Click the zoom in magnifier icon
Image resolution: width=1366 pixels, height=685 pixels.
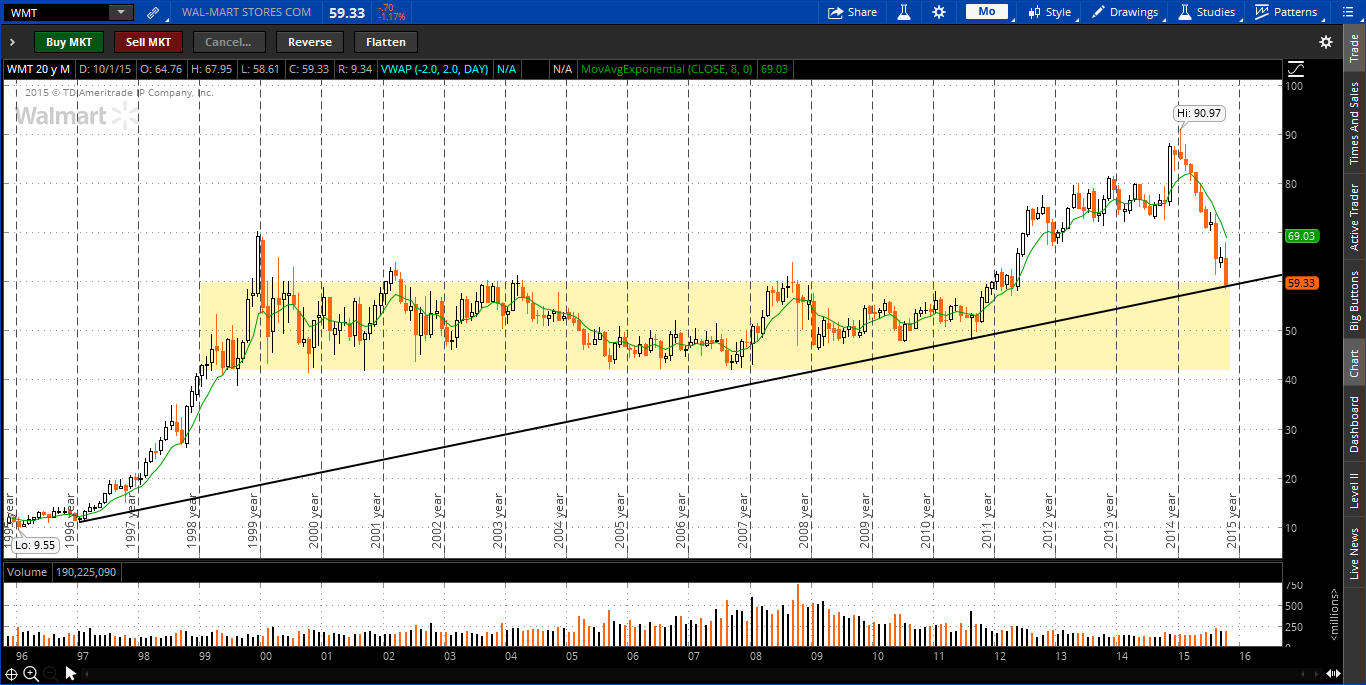(x=31, y=673)
